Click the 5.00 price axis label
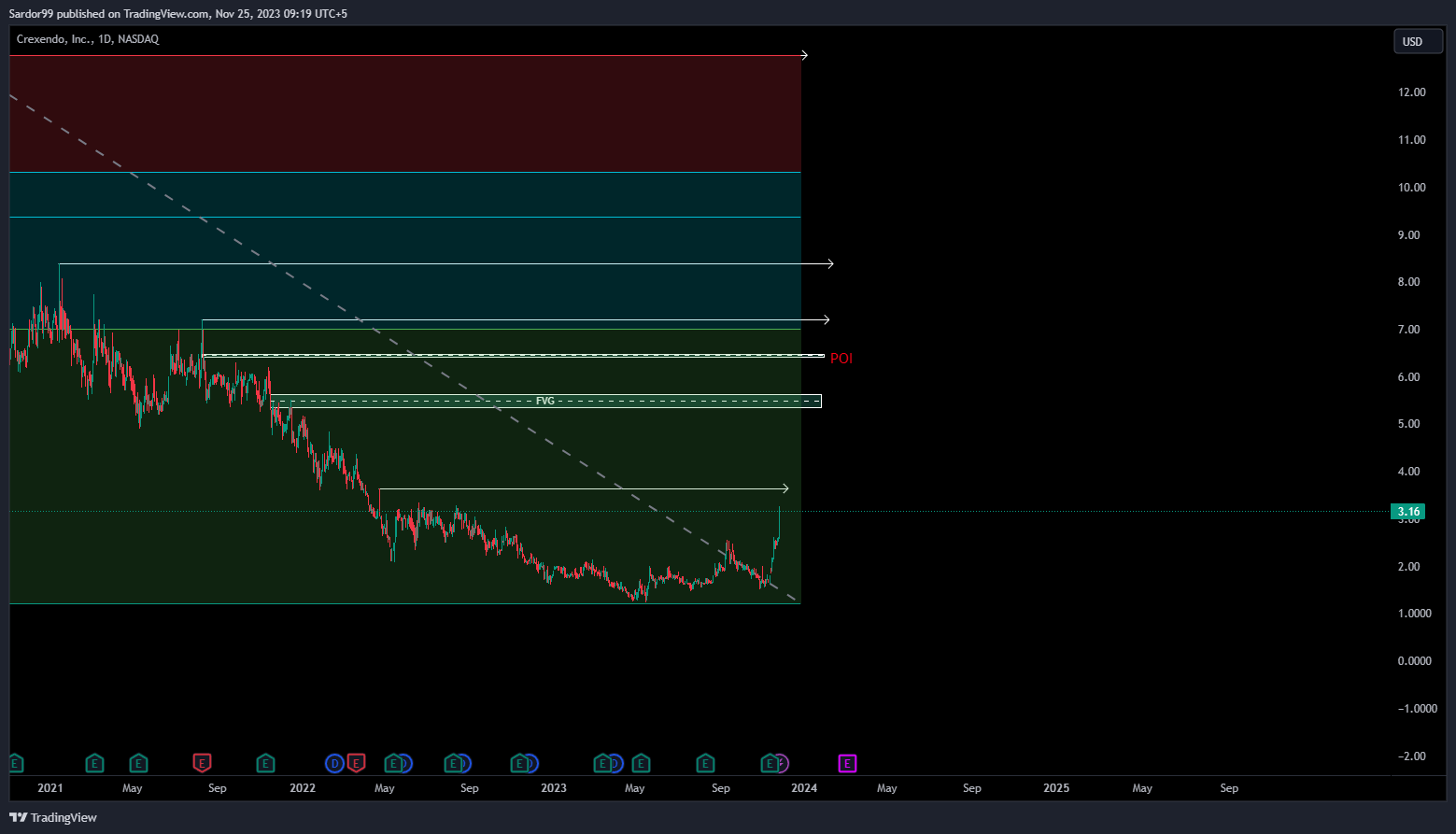 1408,424
